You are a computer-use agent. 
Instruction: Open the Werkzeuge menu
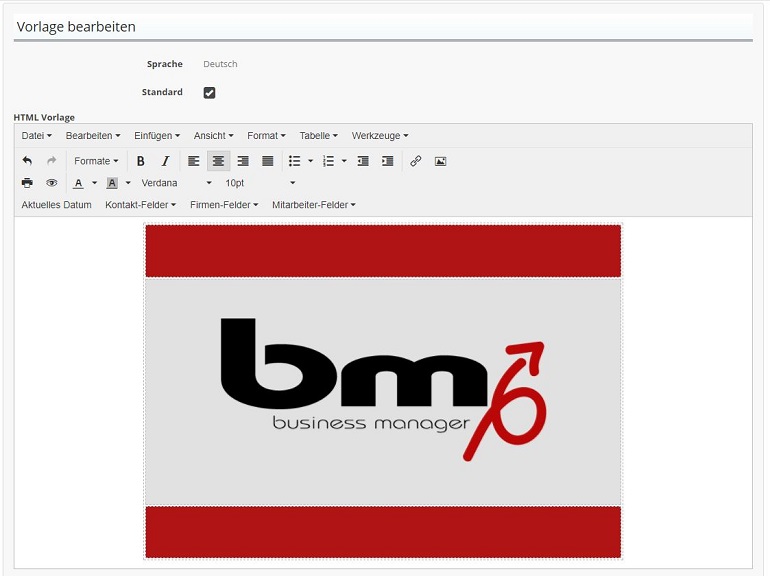[x=380, y=136]
